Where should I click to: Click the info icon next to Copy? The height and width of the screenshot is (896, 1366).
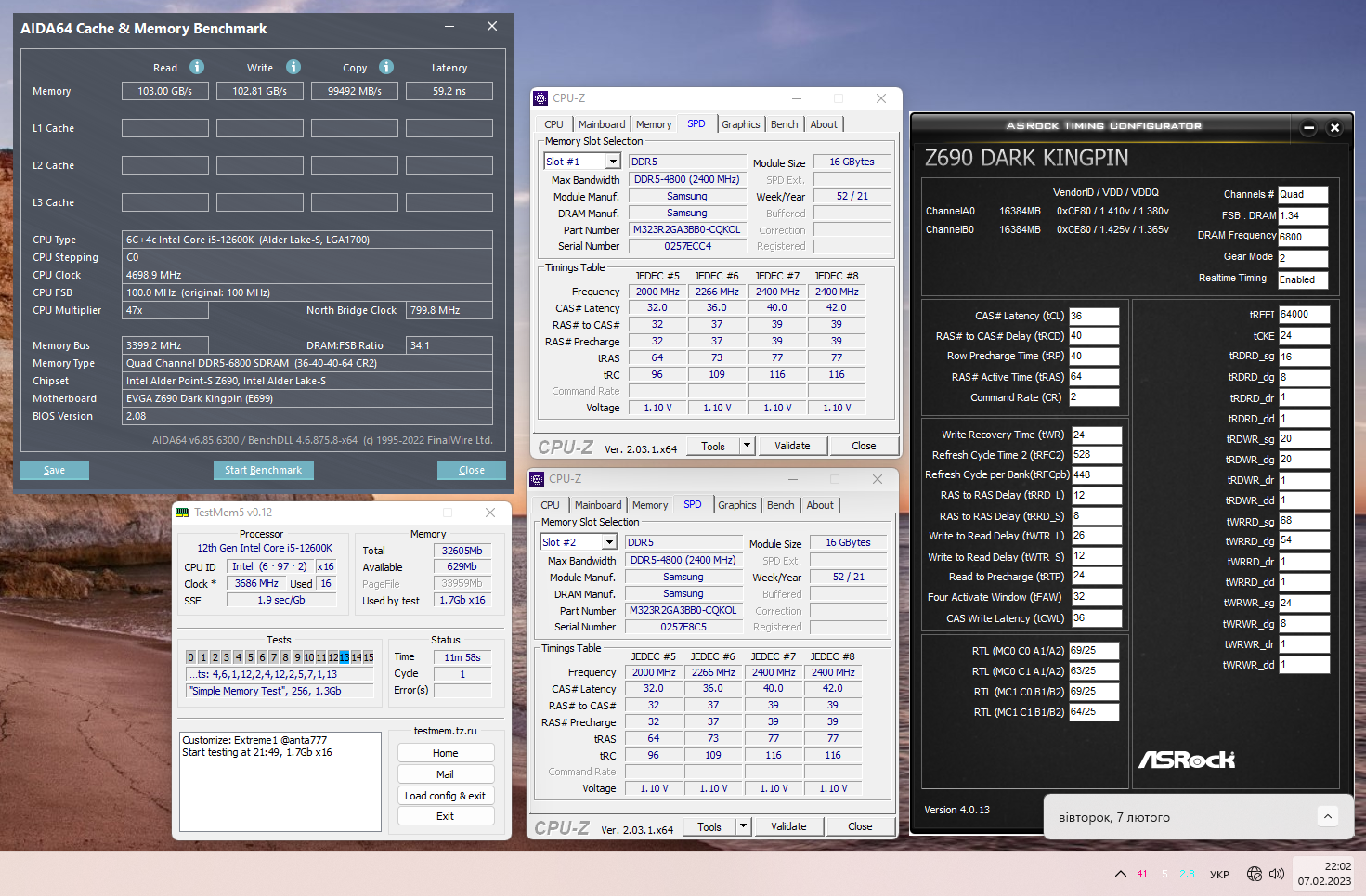coord(386,67)
